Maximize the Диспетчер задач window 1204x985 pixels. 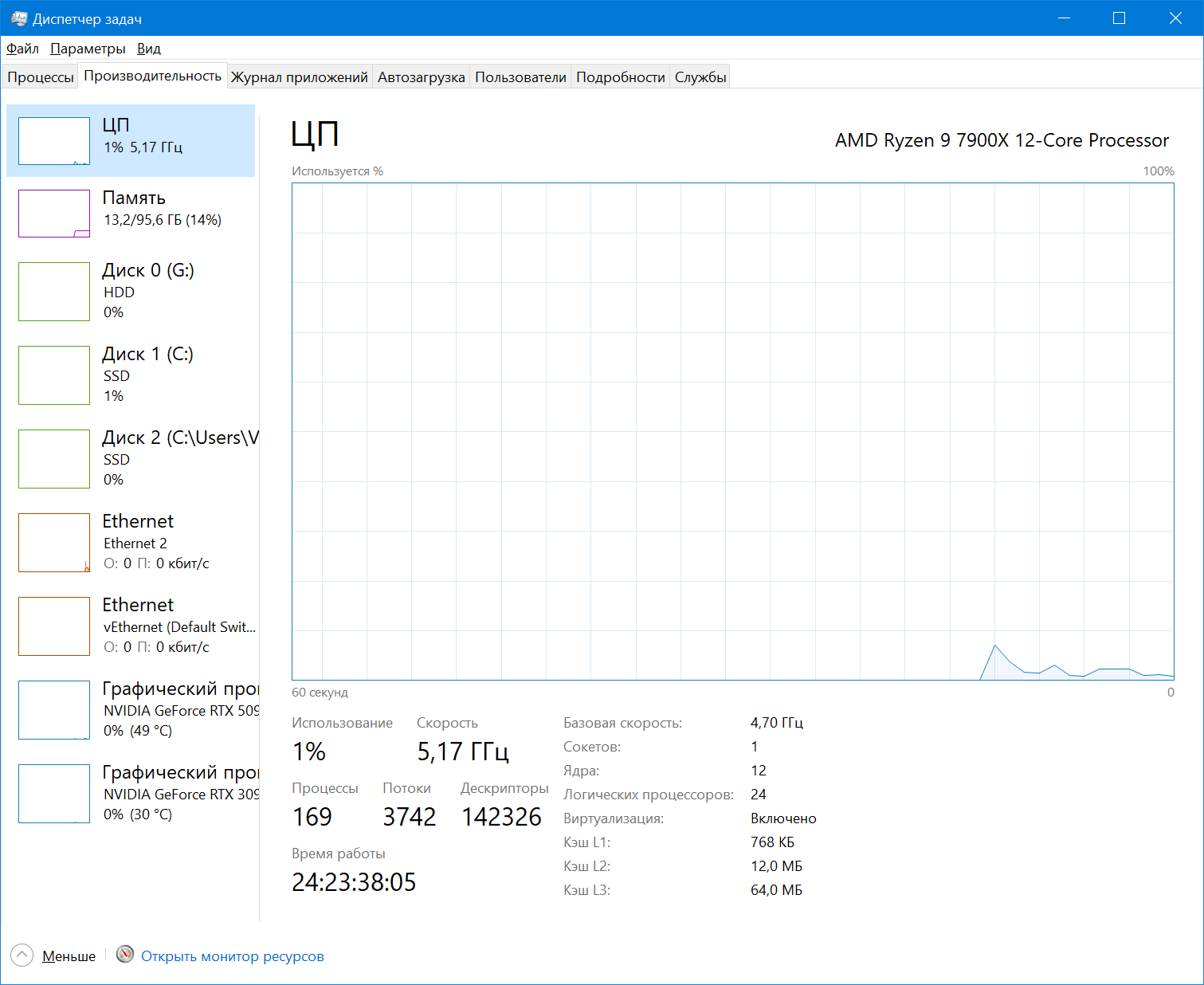click(x=1119, y=18)
